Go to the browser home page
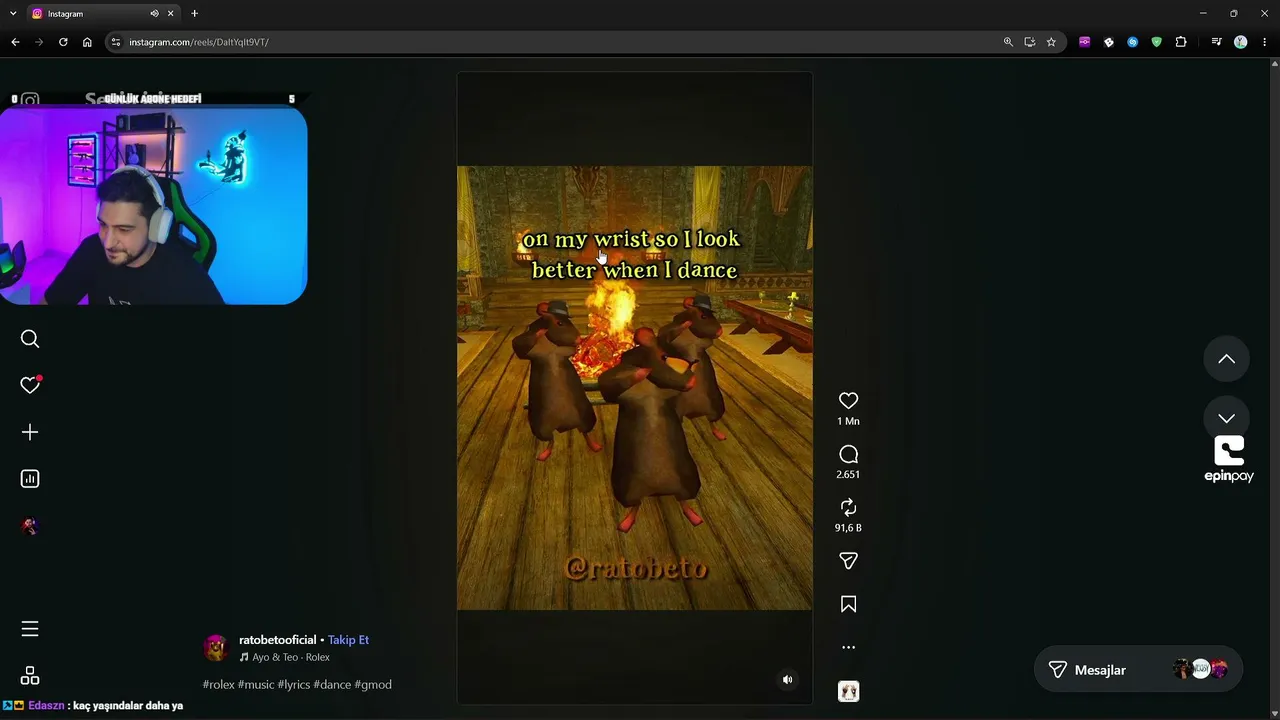The image size is (1280, 720). coord(87,42)
